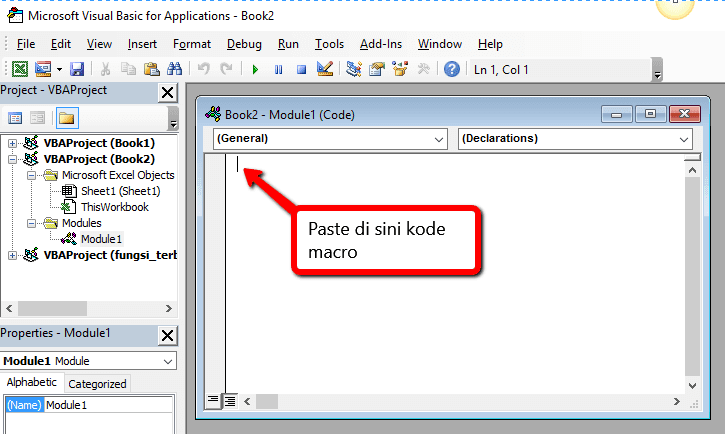Open Find with binoculars icon
Viewport: 725px width, 434px height.
tap(174, 69)
